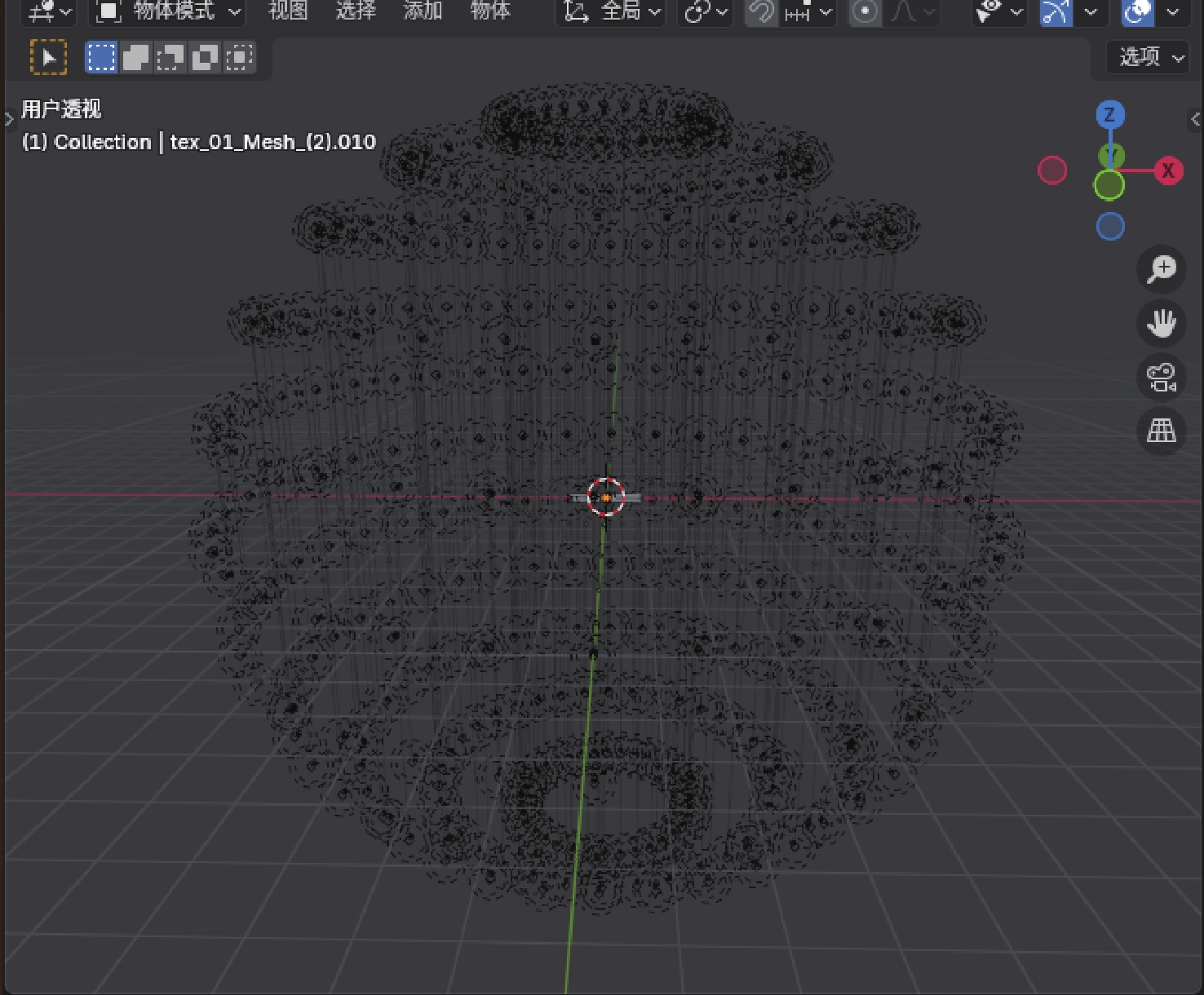Choose the extend selection mode icon
This screenshot has width=1204, height=995.
point(135,57)
